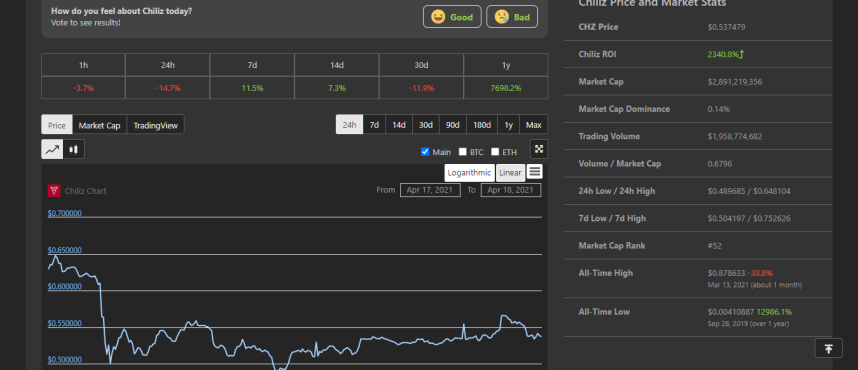The image size is (858, 370).
Task: Switch to the Price tab
Action: pos(57,125)
